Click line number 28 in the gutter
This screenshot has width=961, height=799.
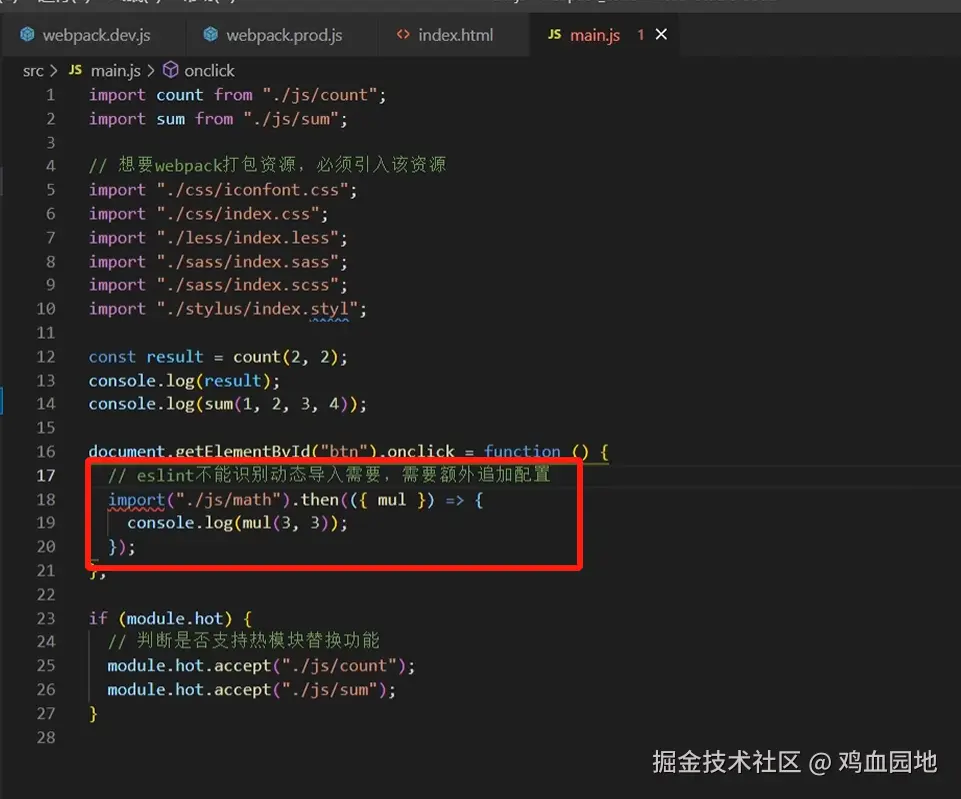[46, 737]
